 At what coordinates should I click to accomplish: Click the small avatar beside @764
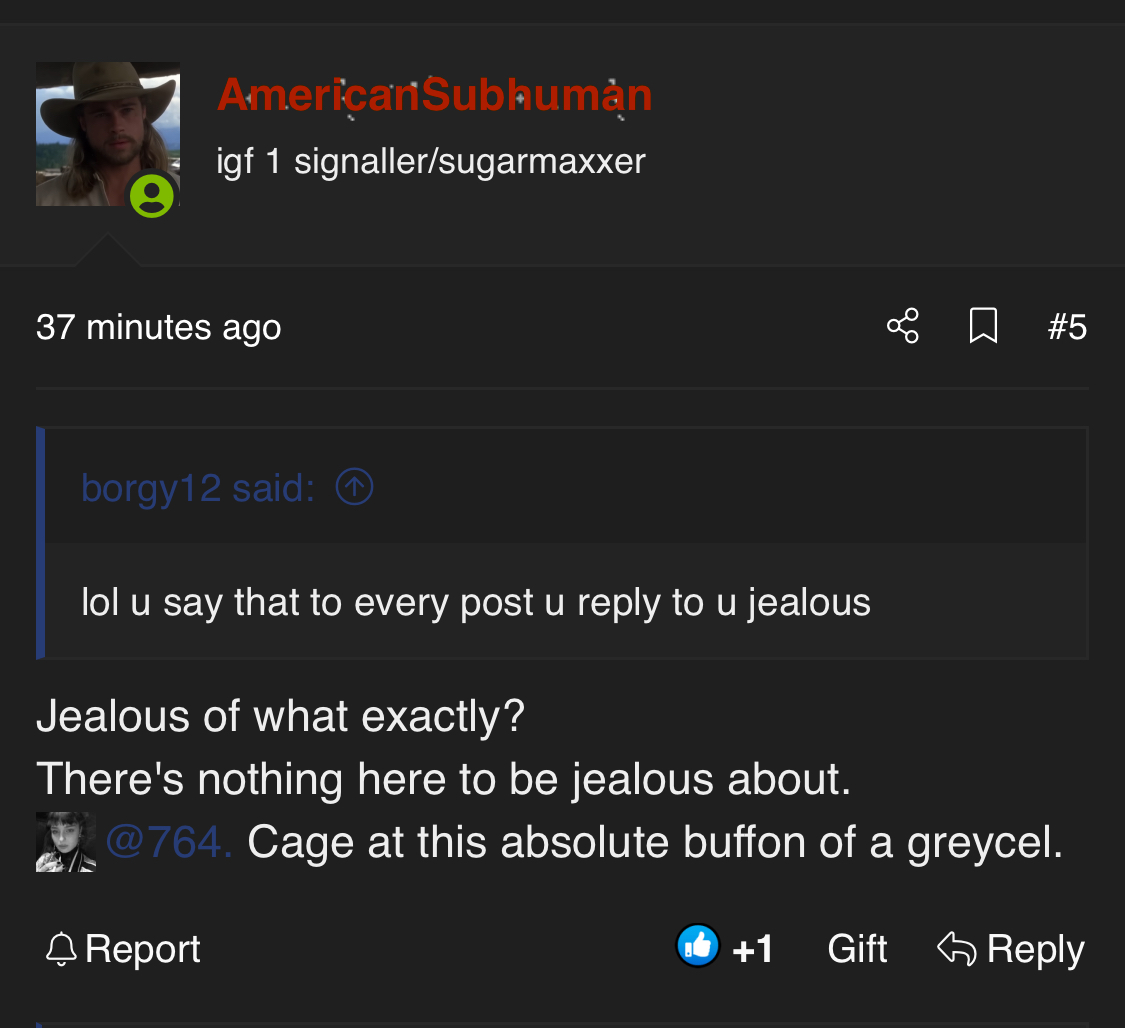66,842
